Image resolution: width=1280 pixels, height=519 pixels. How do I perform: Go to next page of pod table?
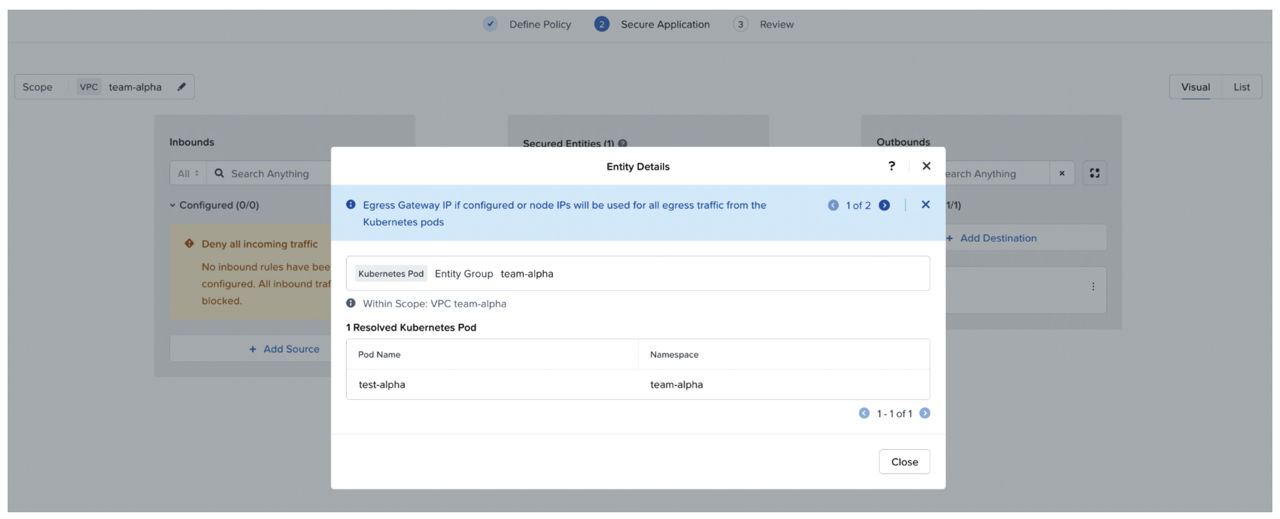tap(925, 413)
